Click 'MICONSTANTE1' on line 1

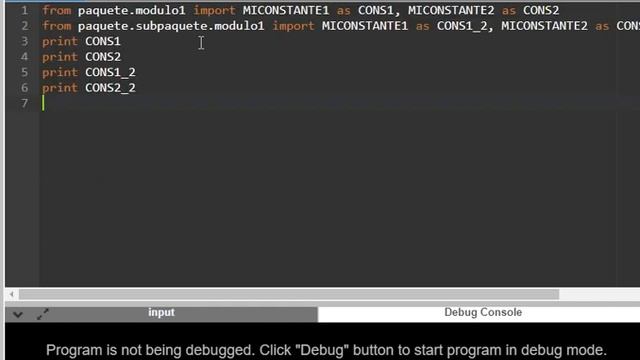coord(286,11)
